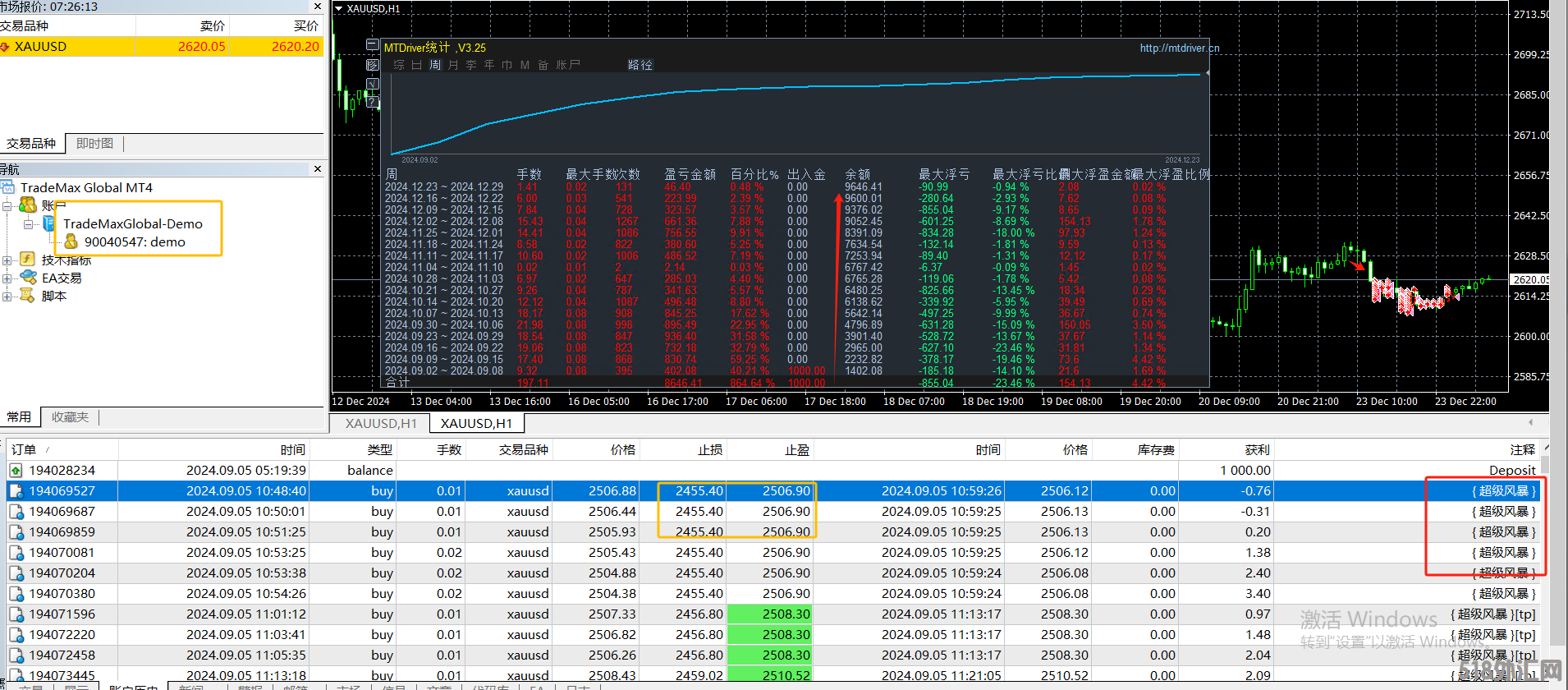This screenshot has height=690, width=1568.
Task: Switch to the 即时图 tab in market watch
Action: [x=94, y=144]
